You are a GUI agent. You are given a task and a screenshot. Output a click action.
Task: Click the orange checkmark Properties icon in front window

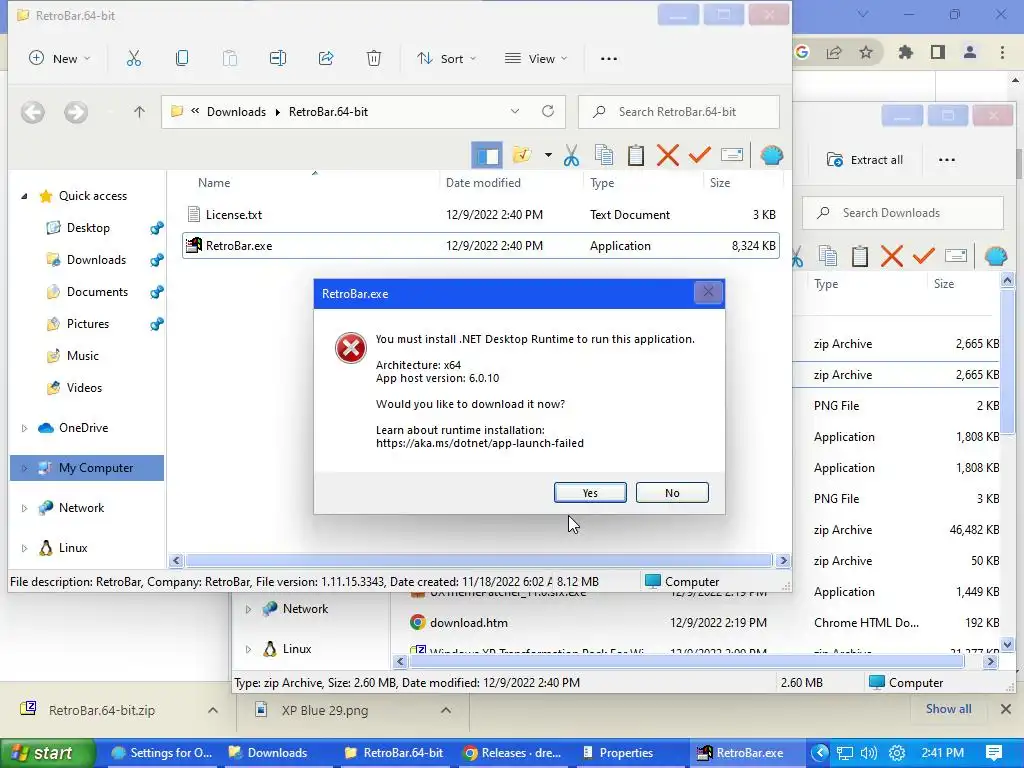click(x=699, y=155)
